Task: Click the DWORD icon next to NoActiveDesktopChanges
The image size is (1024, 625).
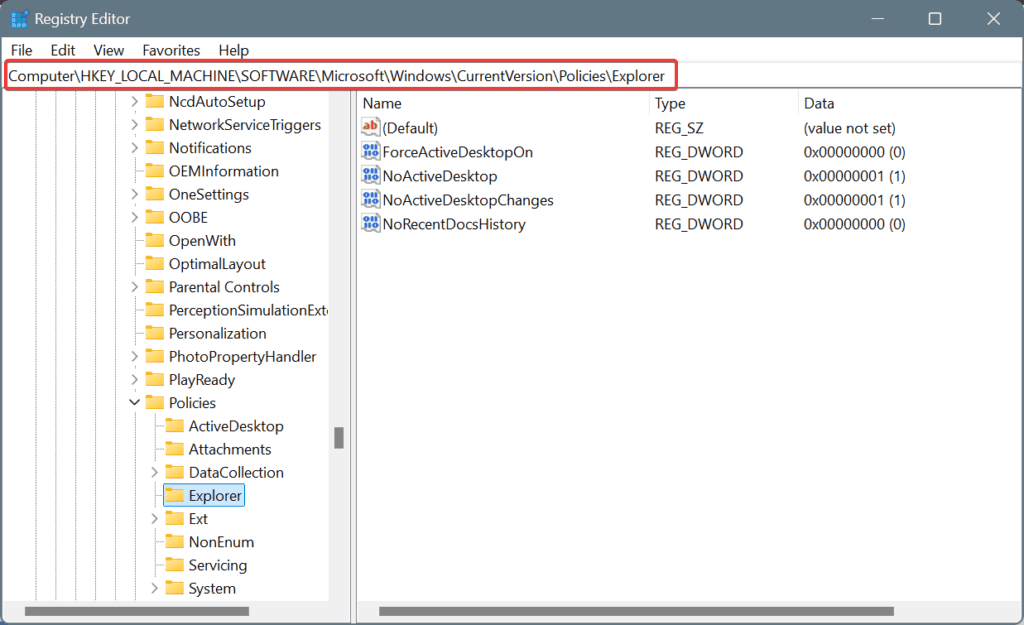Action: (x=371, y=200)
